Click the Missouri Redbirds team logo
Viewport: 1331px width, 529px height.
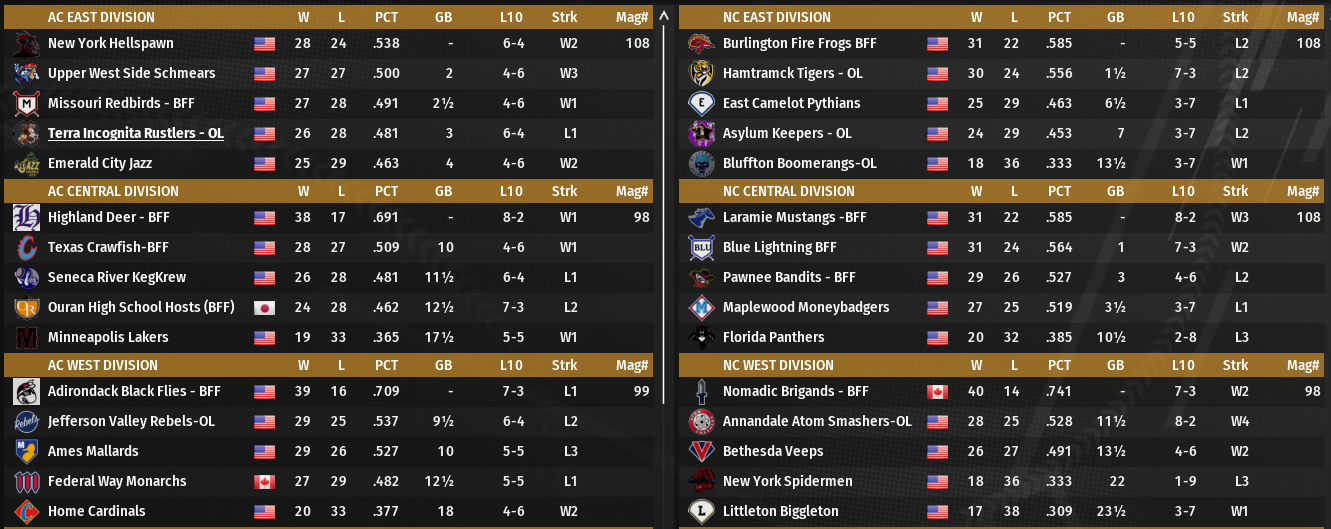coord(26,104)
